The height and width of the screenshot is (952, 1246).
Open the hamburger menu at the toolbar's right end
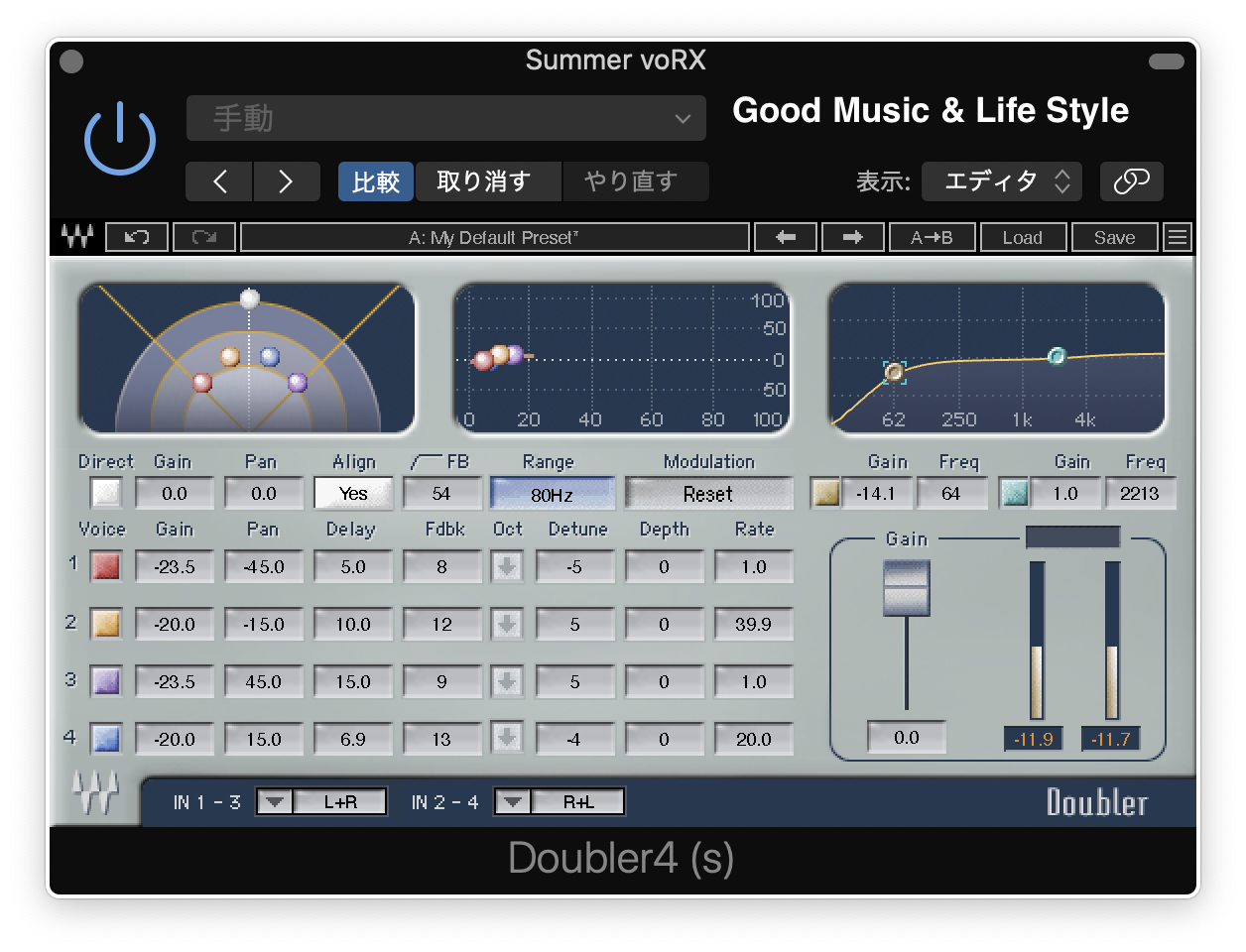coord(1178,236)
